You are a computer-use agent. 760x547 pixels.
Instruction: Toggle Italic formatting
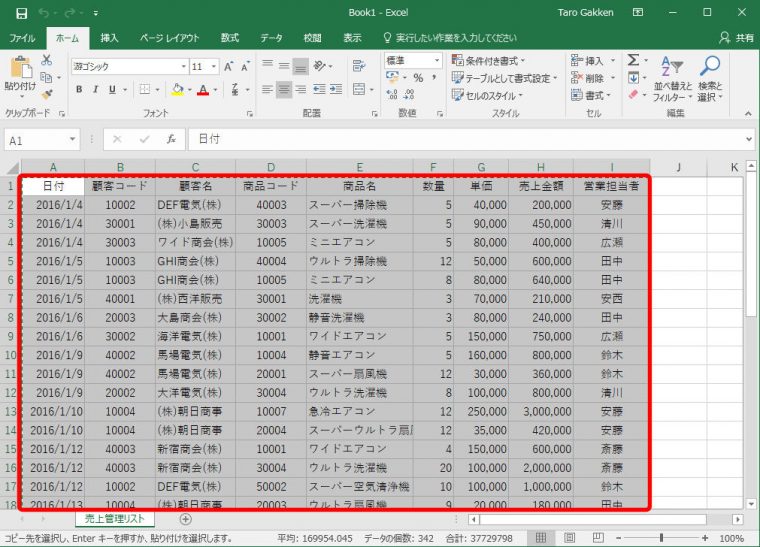click(x=95, y=90)
